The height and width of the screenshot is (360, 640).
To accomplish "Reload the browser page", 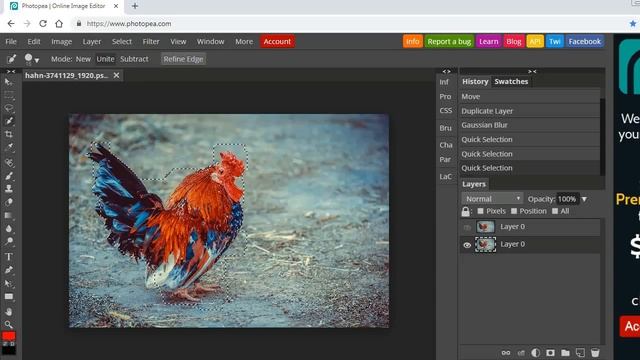I will (43, 24).
